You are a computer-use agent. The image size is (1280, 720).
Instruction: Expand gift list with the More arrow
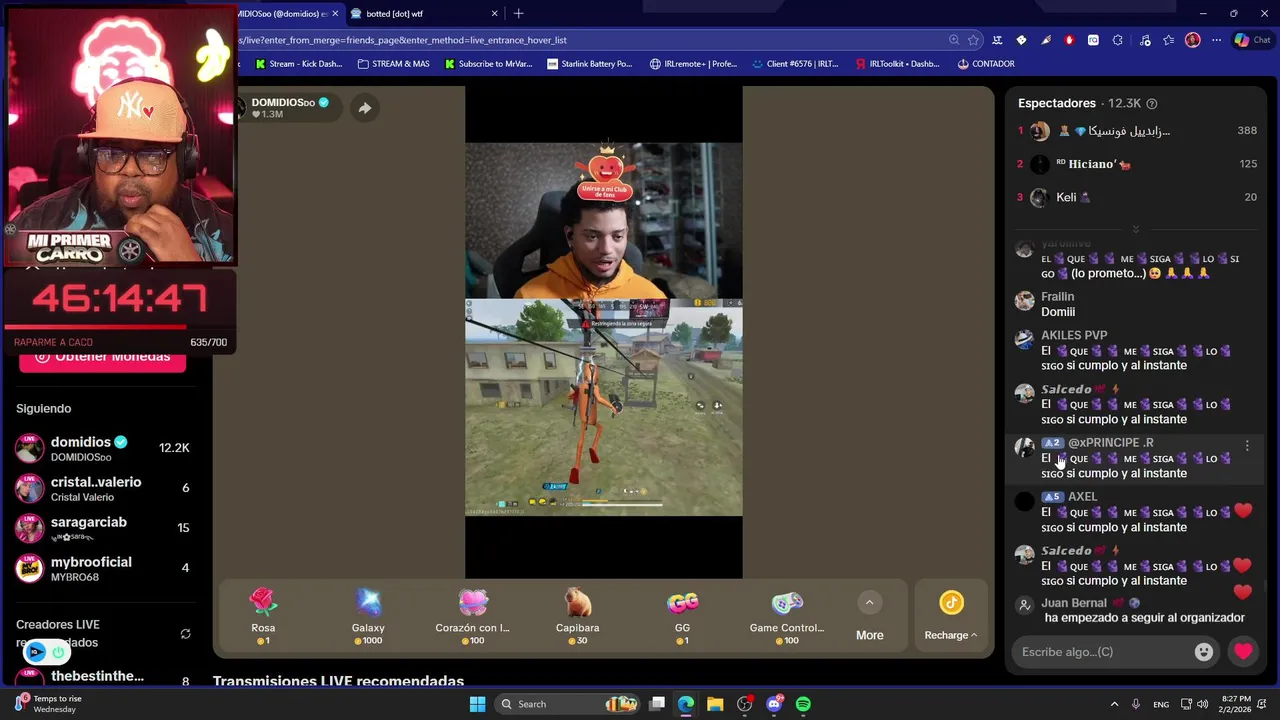click(x=869, y=602)
